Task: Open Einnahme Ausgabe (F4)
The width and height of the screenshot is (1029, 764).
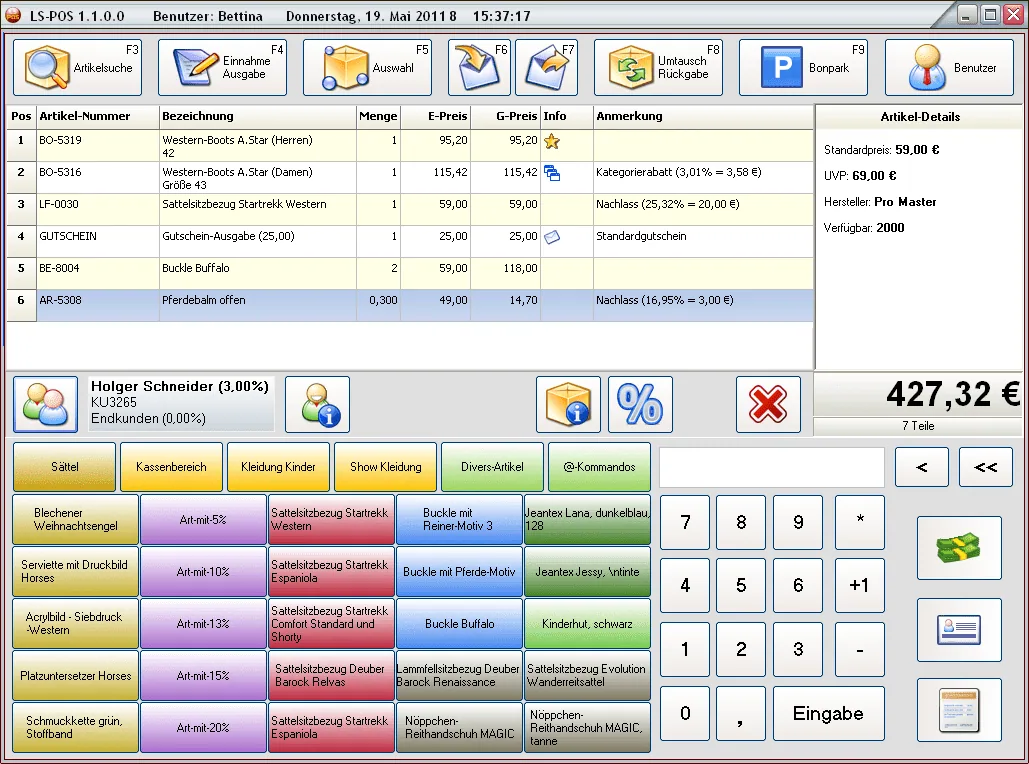Action: coord(222,68)
